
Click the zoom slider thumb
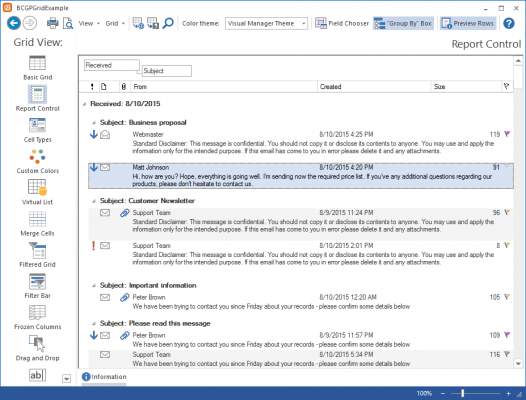click(463, 393)
